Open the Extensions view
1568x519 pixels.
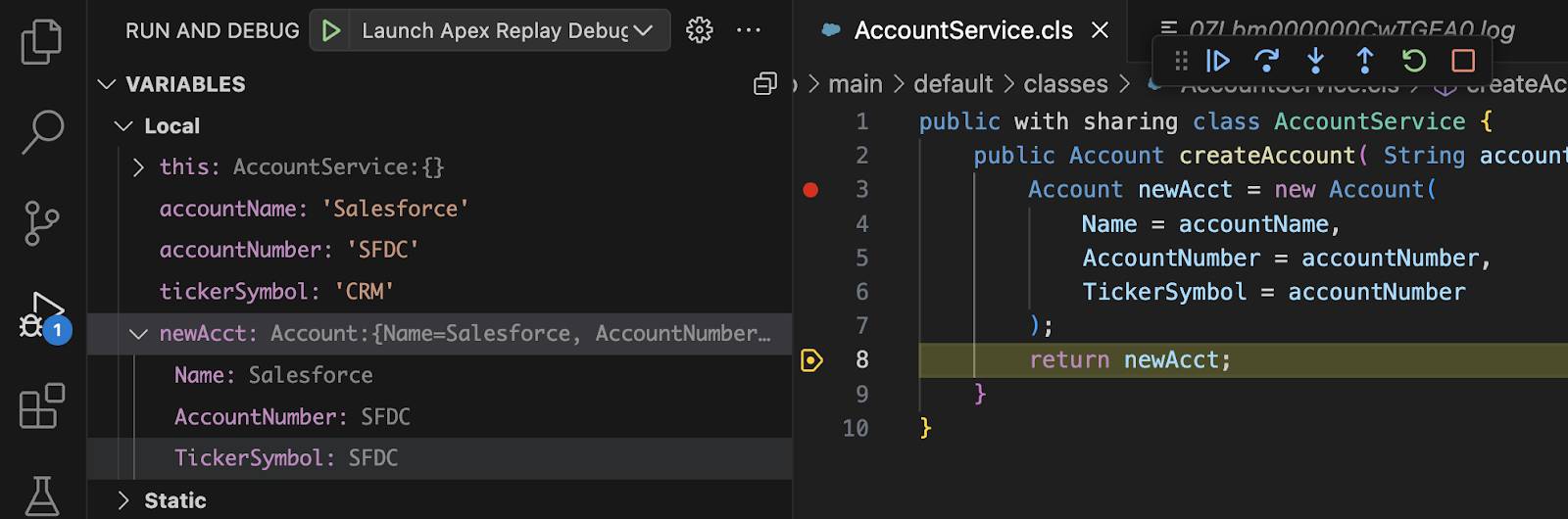tap(41, 405)
